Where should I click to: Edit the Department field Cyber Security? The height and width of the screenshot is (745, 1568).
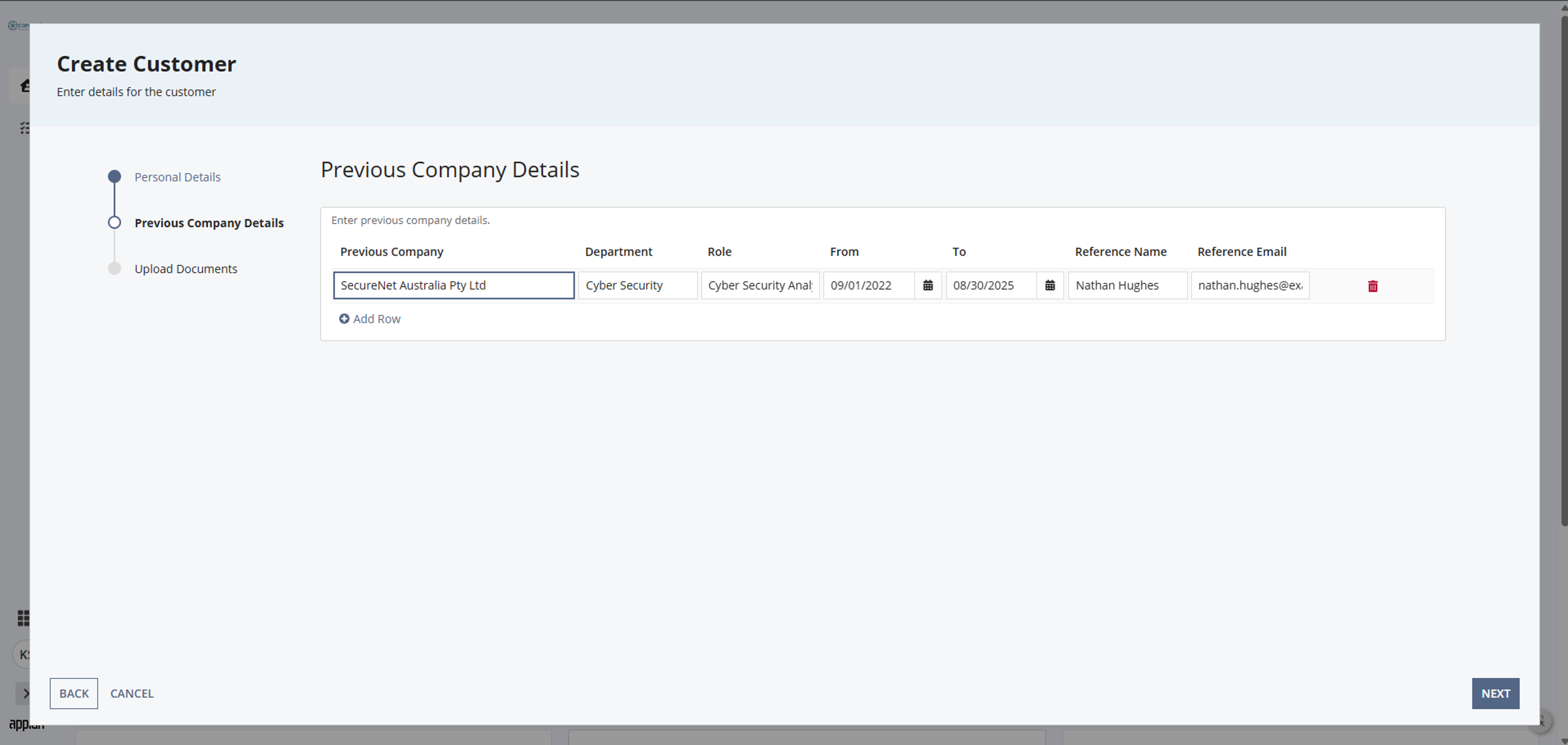point(637,286)
